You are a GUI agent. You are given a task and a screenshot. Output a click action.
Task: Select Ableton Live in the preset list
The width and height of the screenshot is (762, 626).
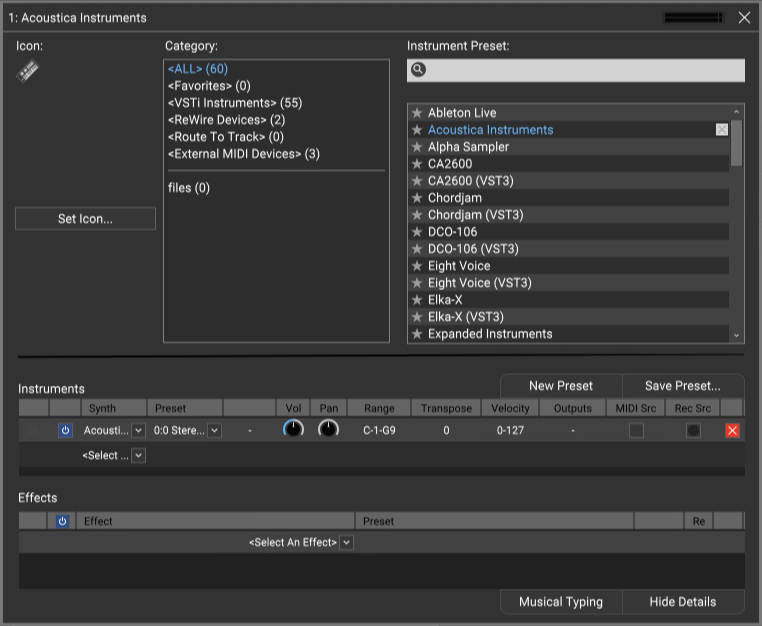pos(569,113)
